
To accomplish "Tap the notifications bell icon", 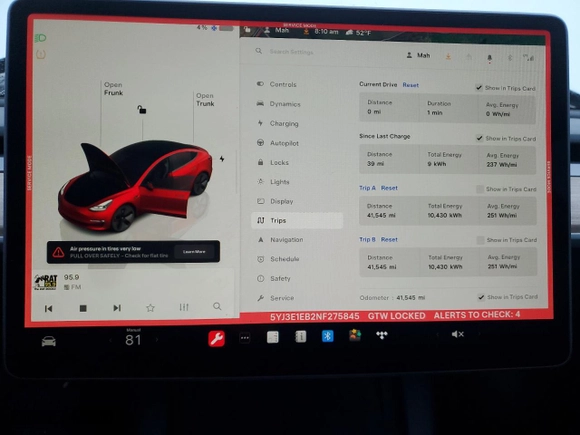I will (489, 58).
